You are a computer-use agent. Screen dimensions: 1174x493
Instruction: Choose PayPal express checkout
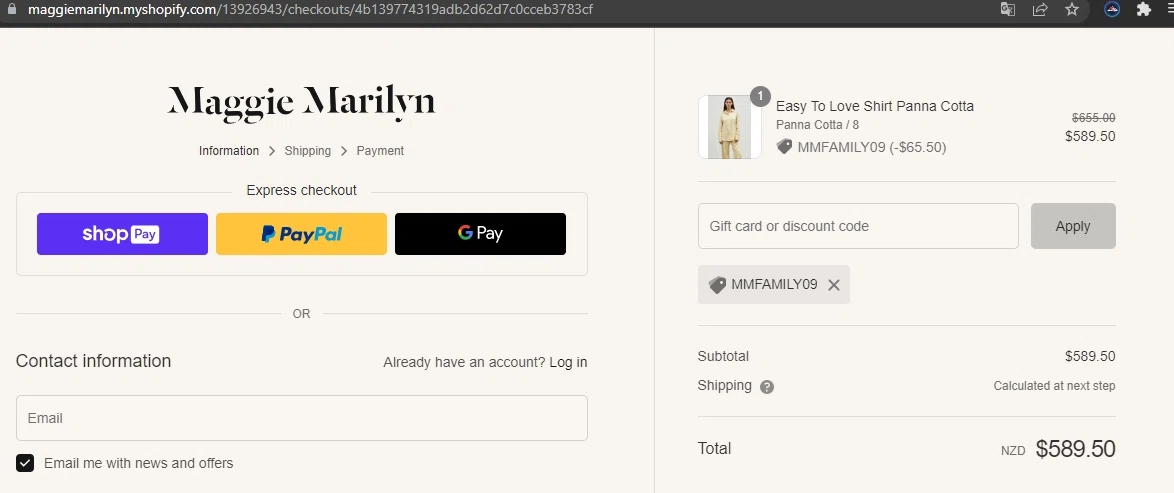(301, 234)
